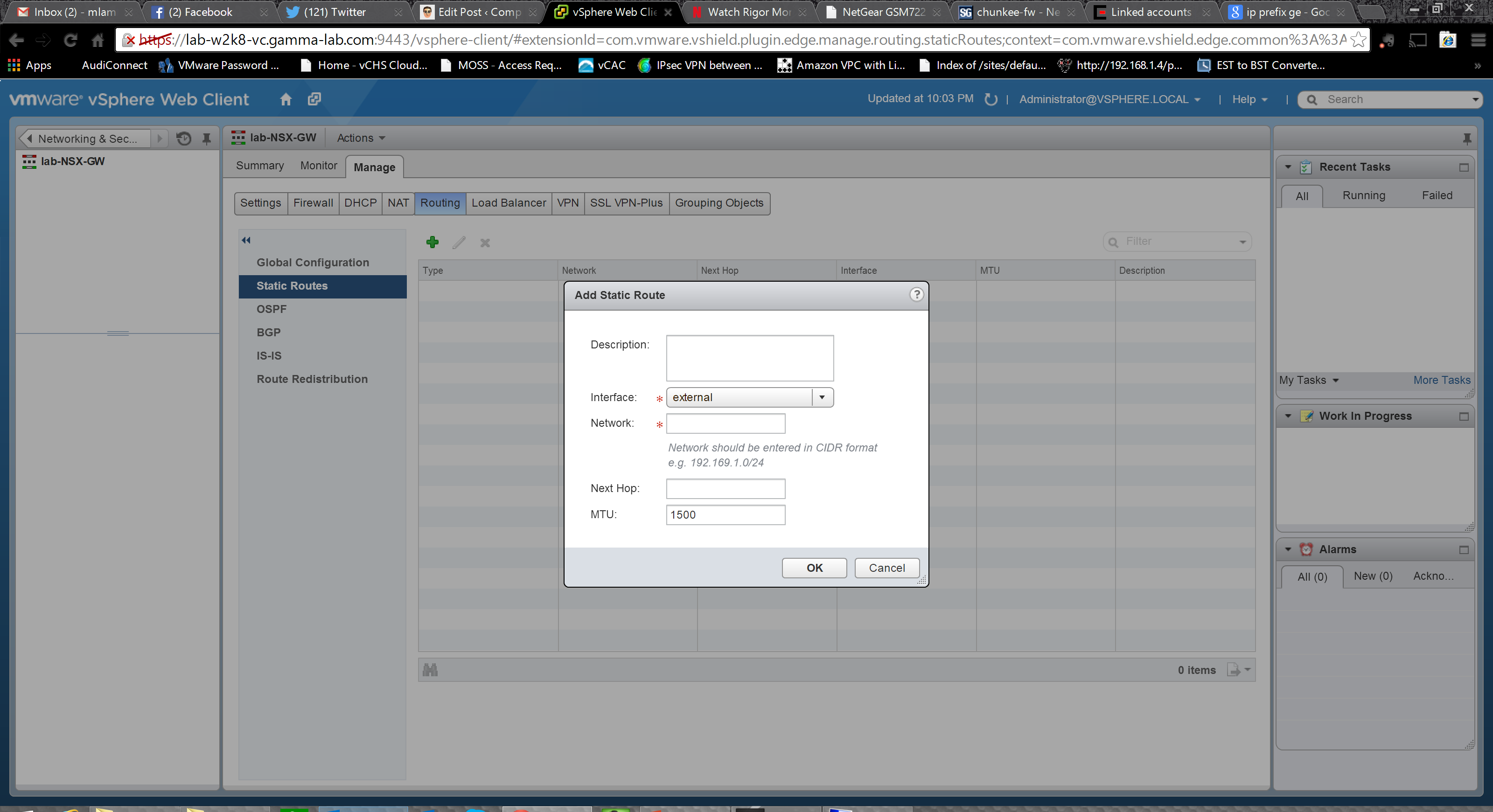Click the Network CIDR input field
This screenshot has width=1493, height=812.
click(725, 423)
